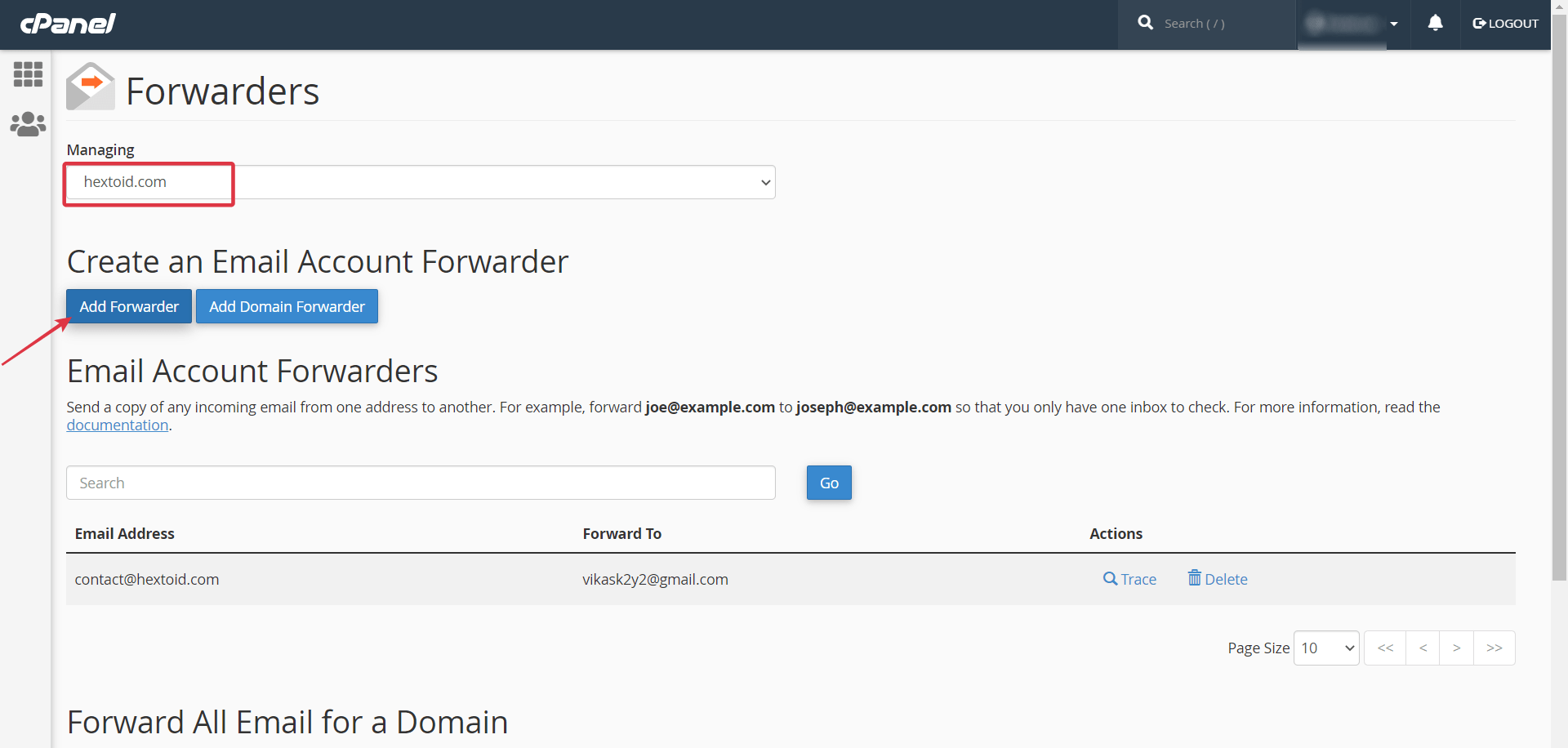Screen dimensions: 1568x748
Task: Go to previous page with <
Action: (1423, 648)
